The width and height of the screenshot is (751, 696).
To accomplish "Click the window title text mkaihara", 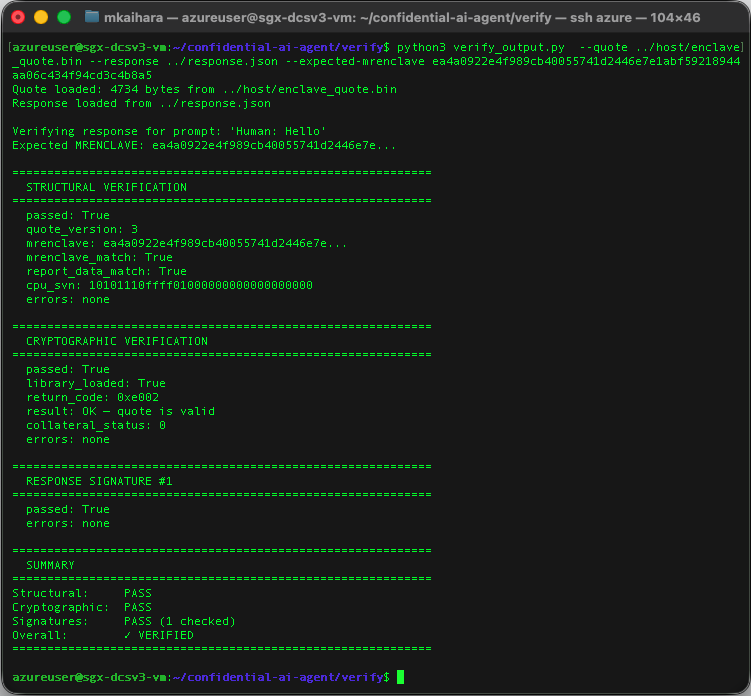I will tap(134, 18).
